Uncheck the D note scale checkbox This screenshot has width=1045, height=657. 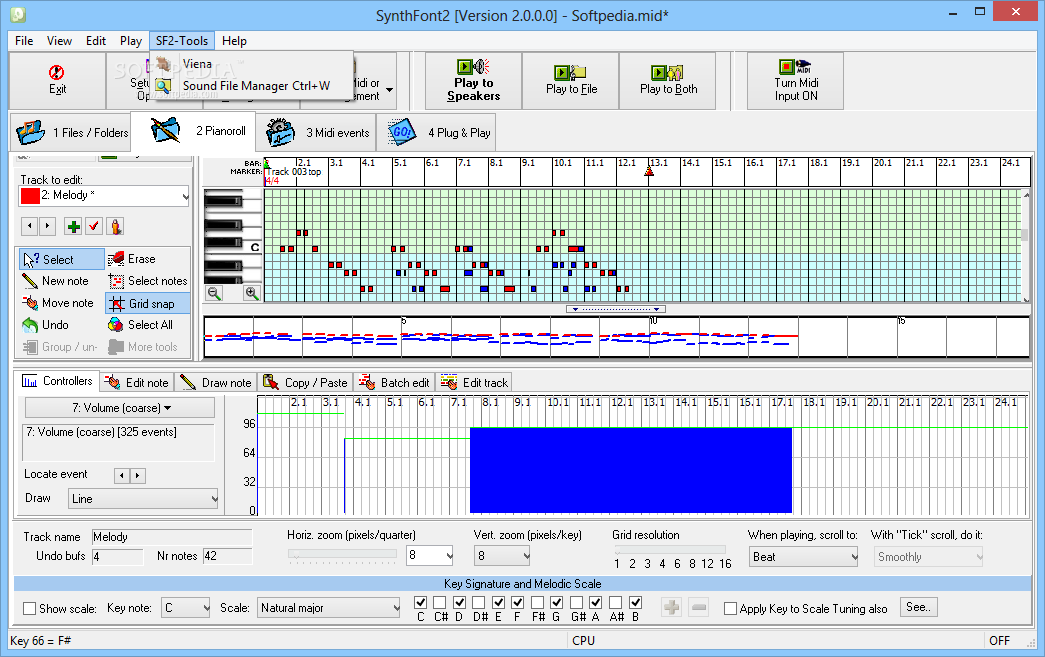click(459, 602)
